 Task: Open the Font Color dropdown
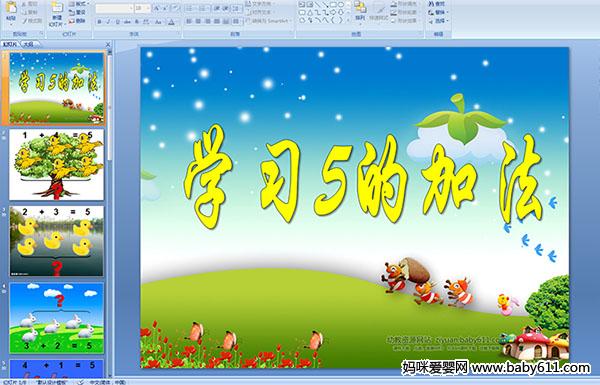(171, 22)
